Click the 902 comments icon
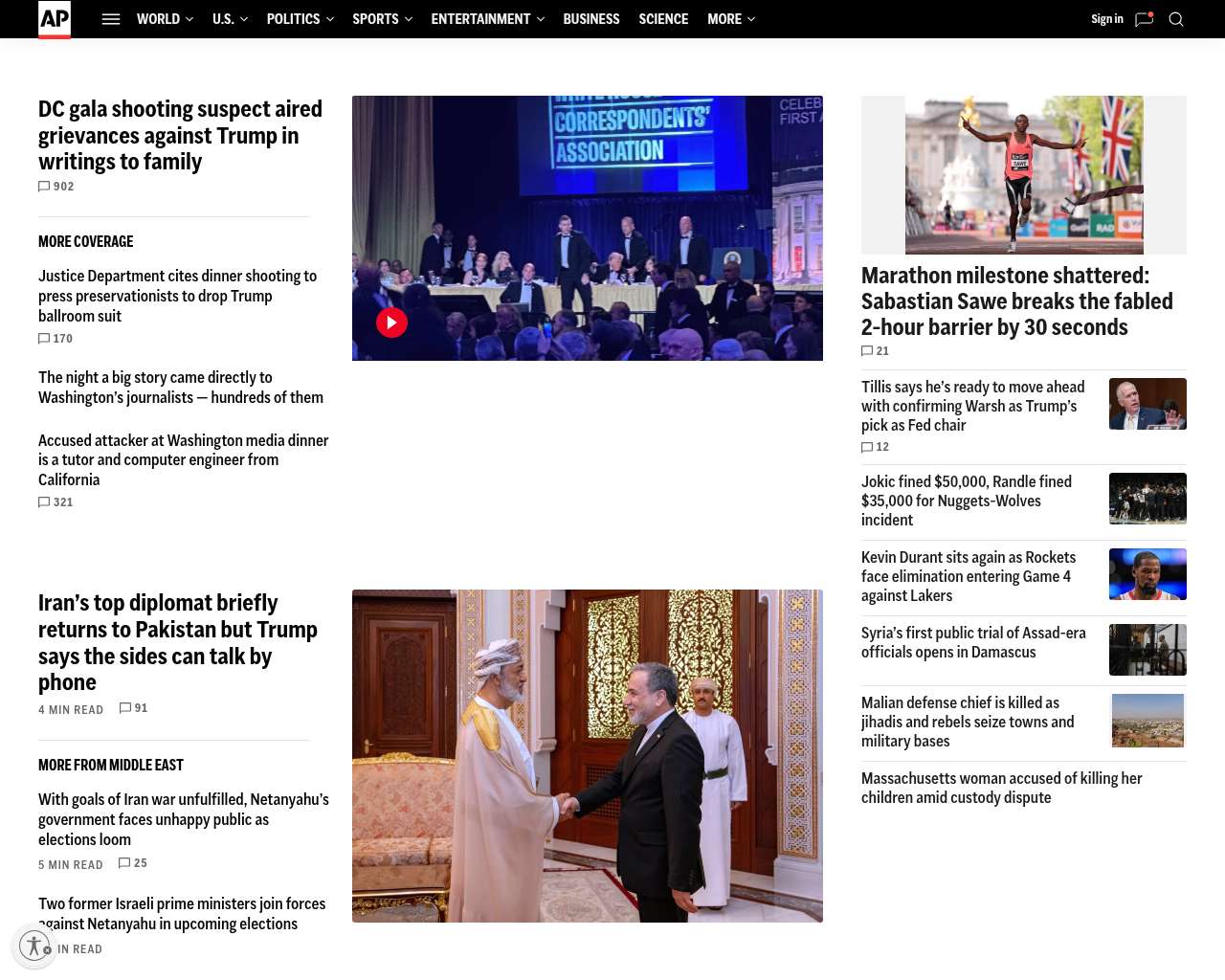The image size is (1225, 980). pyautogui.click(x=44, y=187)
